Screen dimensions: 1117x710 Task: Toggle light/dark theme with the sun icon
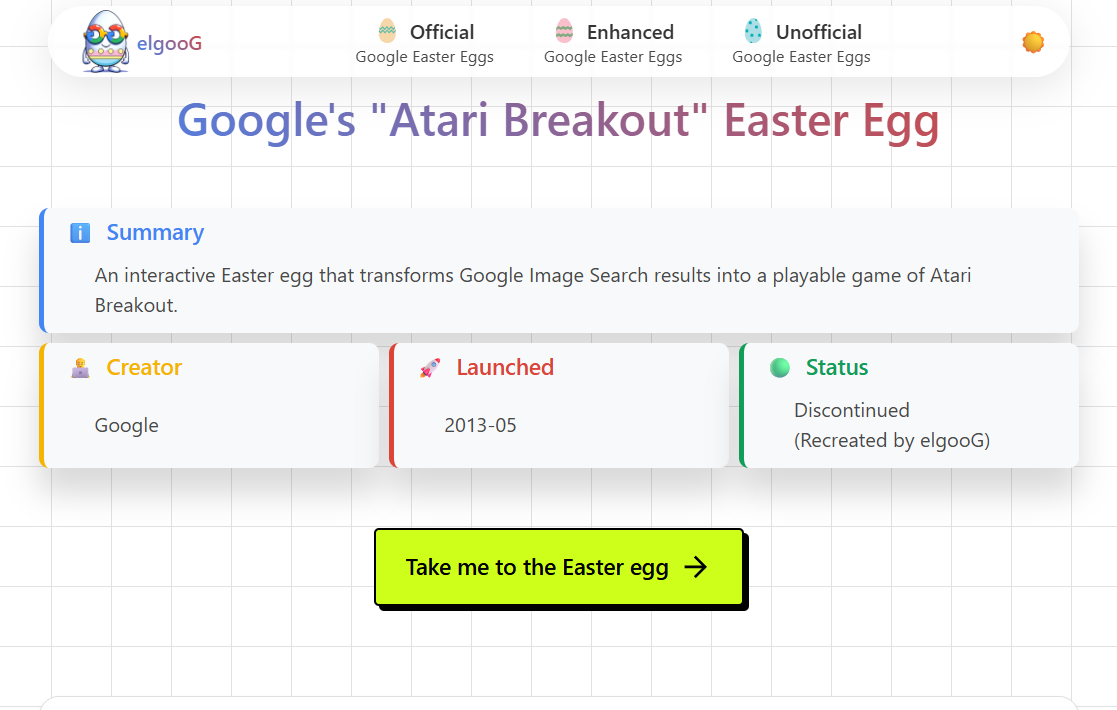pos(1033,42)
